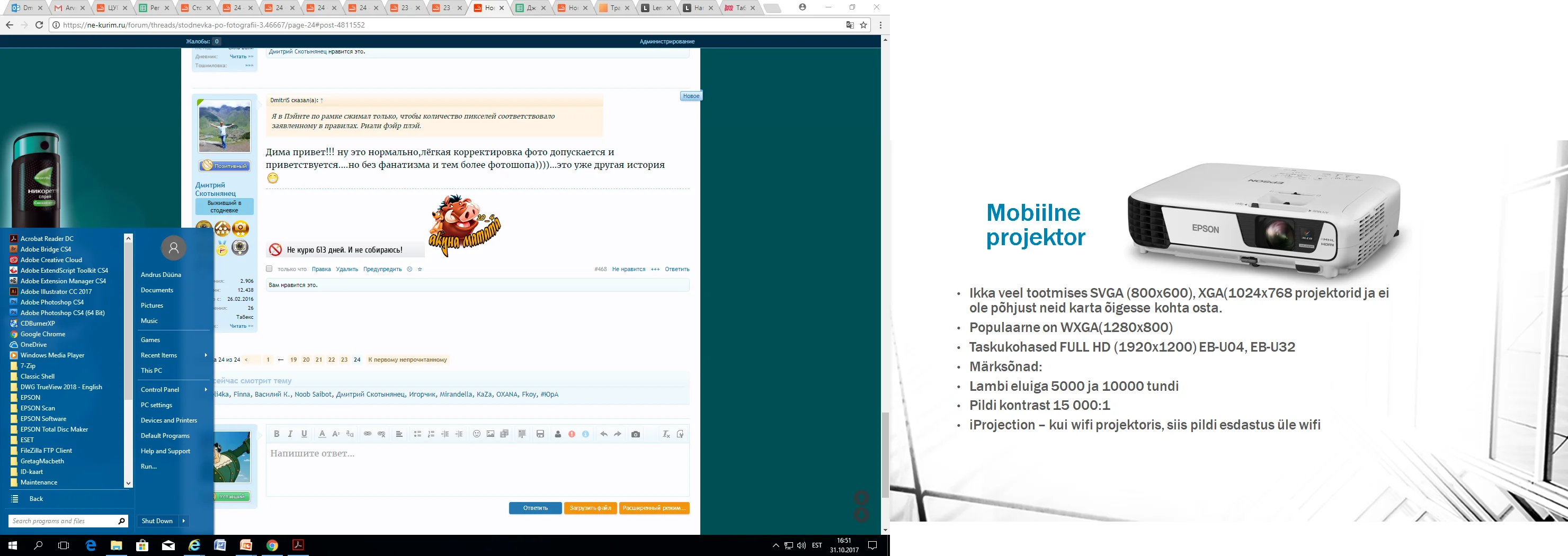This screenshot has width=1568, height=556.
Task: Expand EPSON Scan folder in Start menu
Action: (38, 408)
